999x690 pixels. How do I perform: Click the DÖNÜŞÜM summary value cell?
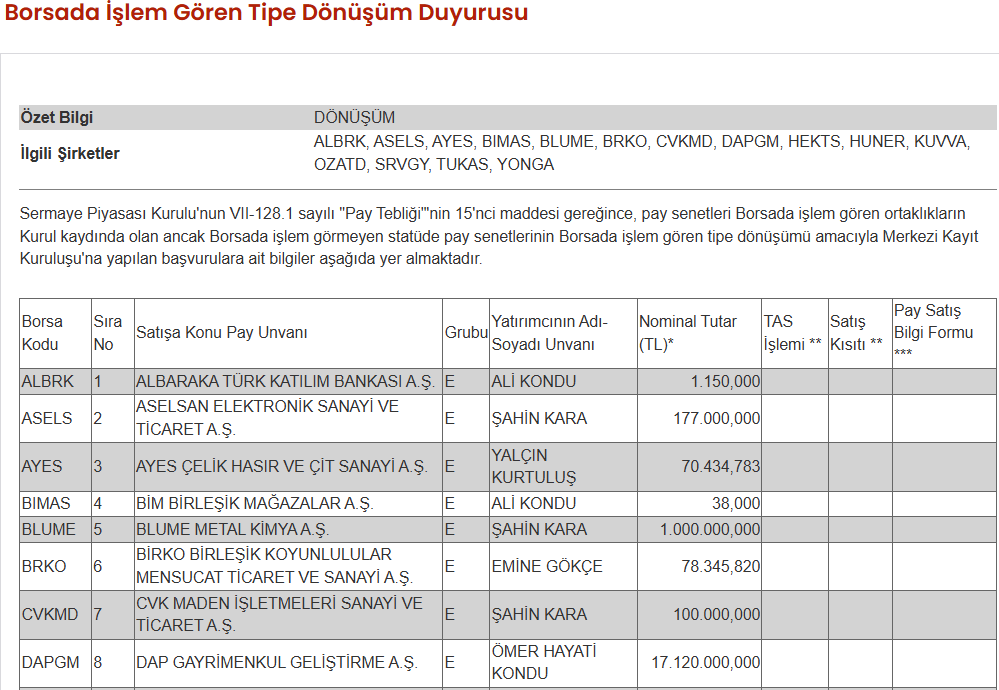355,119
